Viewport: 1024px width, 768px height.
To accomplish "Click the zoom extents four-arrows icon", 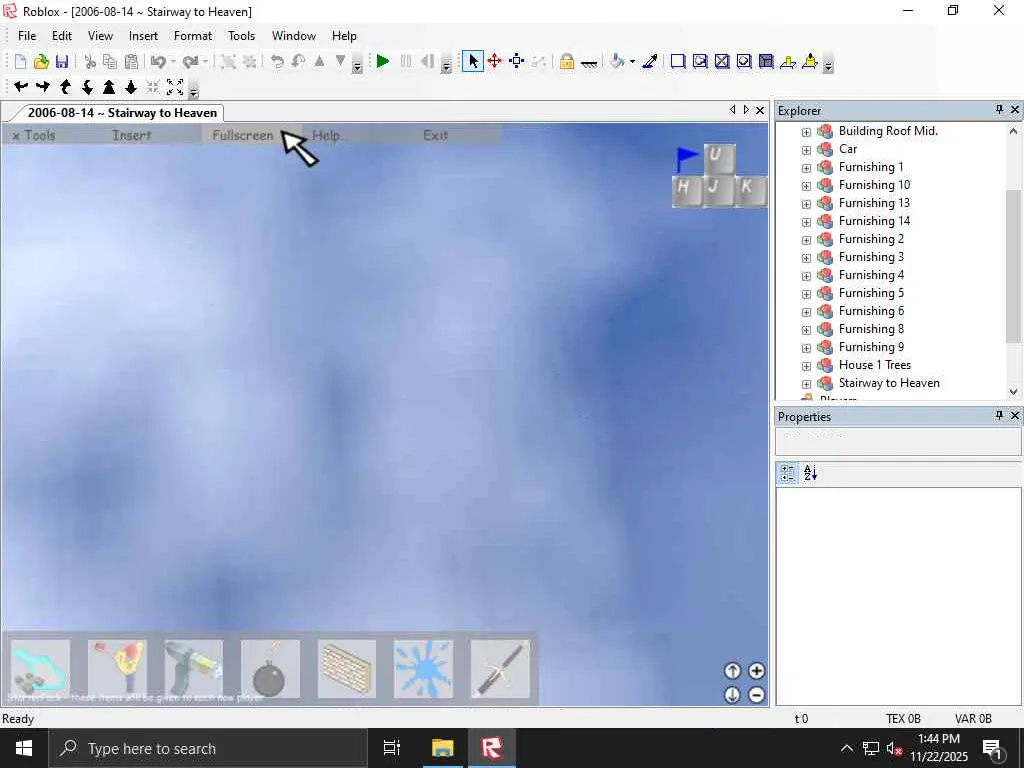I will (x=174, y=87).
